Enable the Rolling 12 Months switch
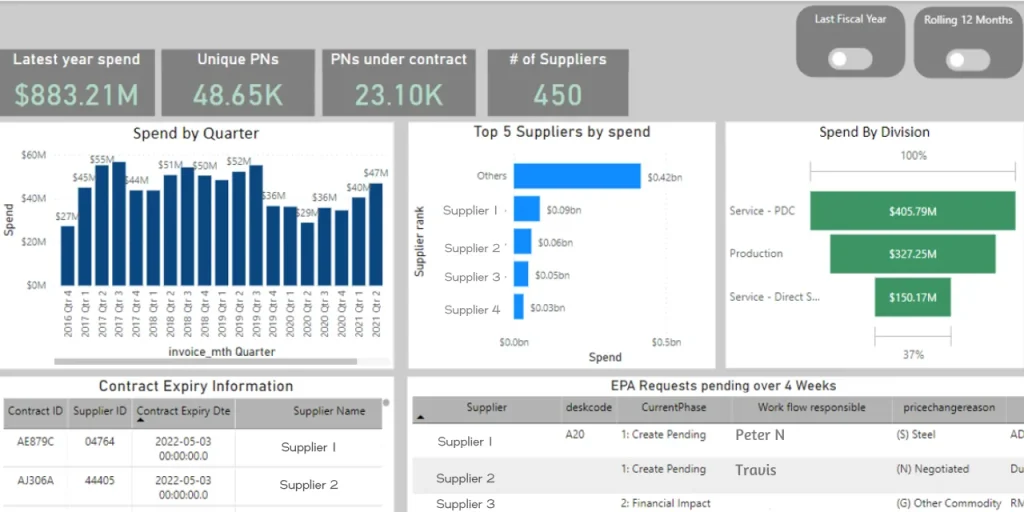This screenshot has height=512, width=1024. tap(967, 60)
